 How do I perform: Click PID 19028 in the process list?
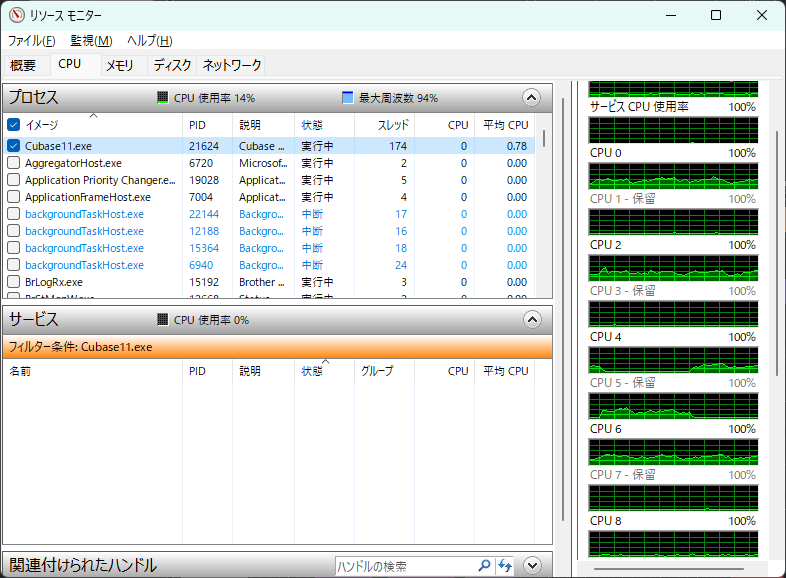coord(204,180)
